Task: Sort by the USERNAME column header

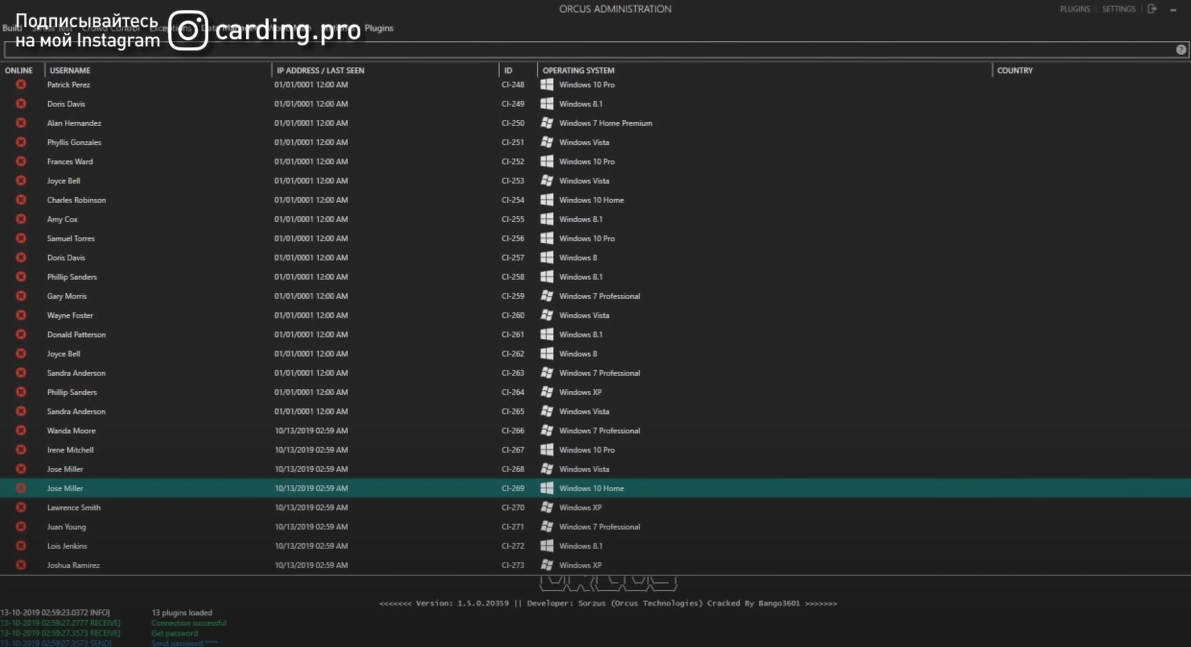Action: point(70,70)
